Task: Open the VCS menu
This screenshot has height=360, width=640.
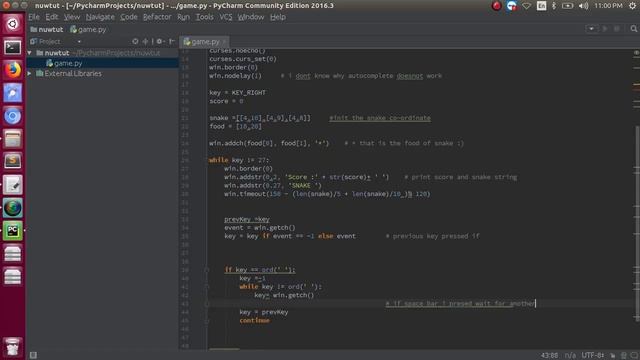Action: (226, 17)
